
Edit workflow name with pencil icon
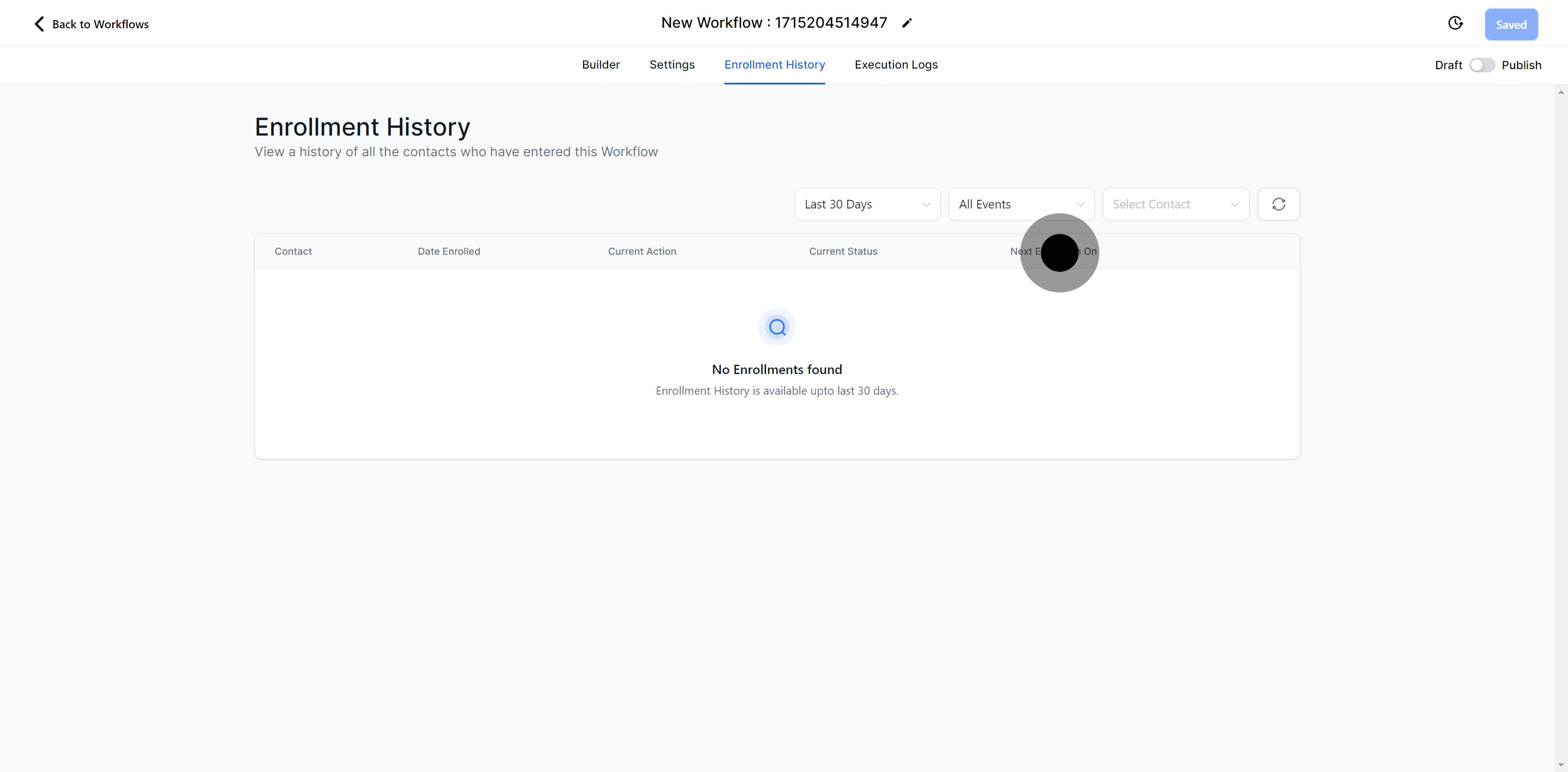907,23
